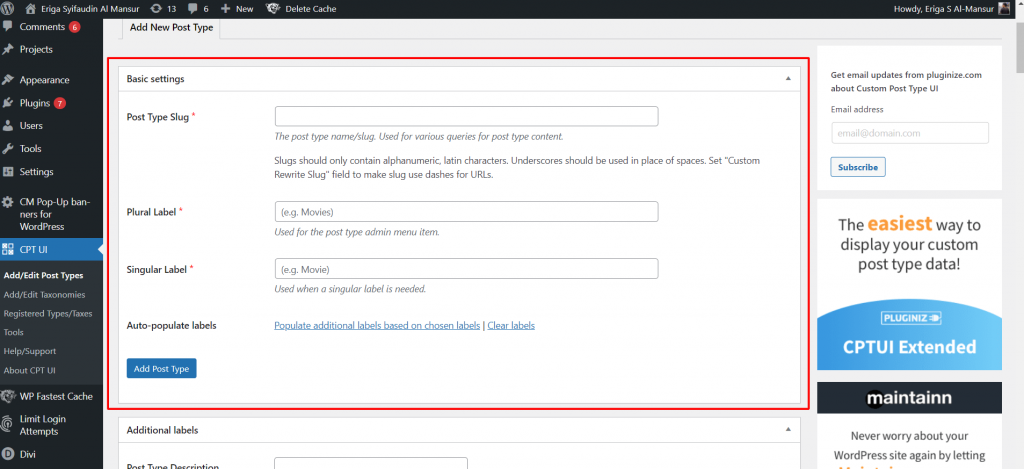Image resolution: width=1024 pixels, height=469 pixels.
Task: Click the Post Type Slug field
Action: (x=466, y=116)
